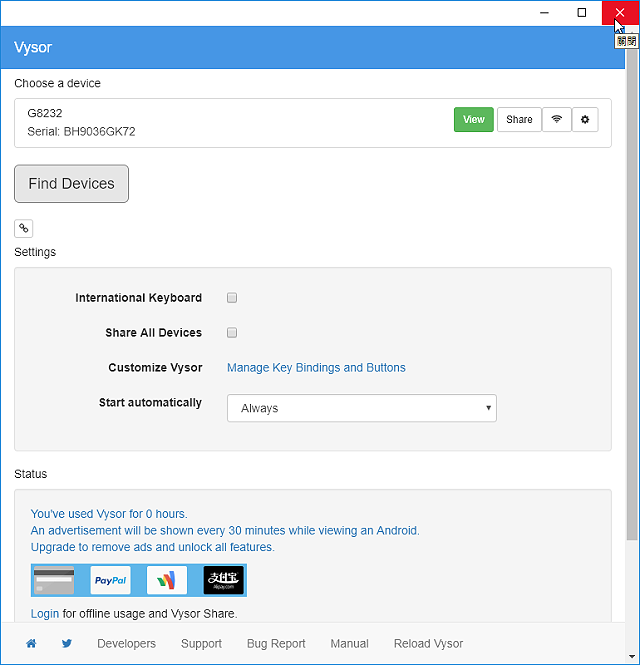
Task: Open Manage Key Bindings and Buttons link
Action: tap(316, 368)
